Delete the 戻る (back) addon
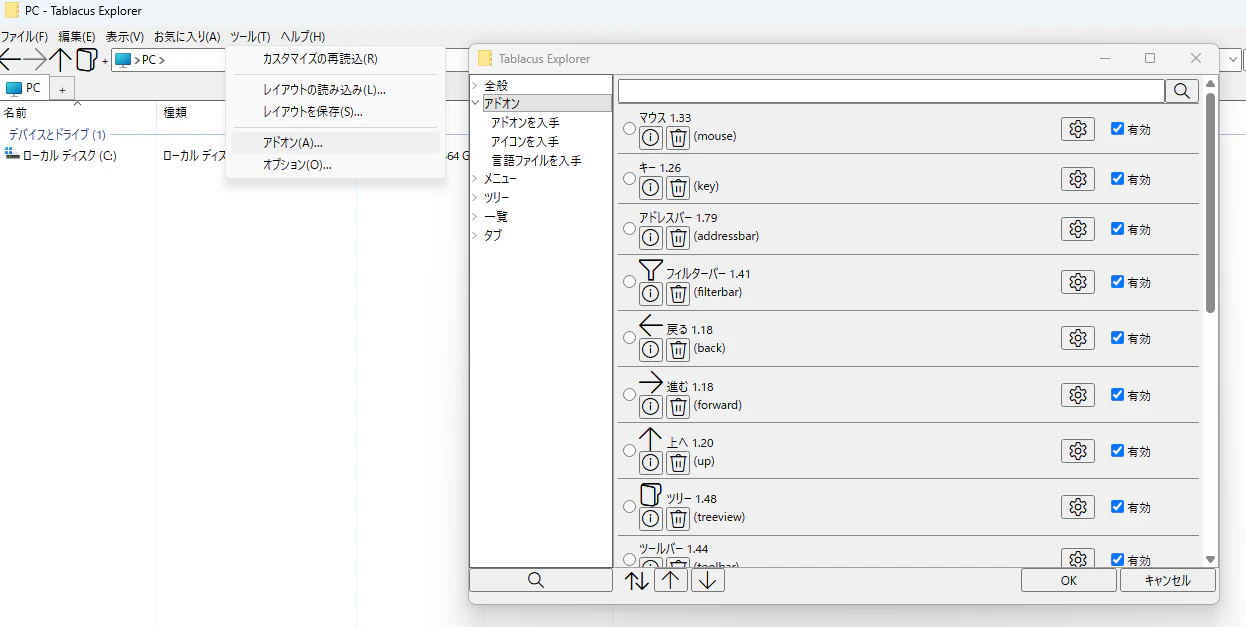Screen dimensions: 1246x627 (678, 349)
